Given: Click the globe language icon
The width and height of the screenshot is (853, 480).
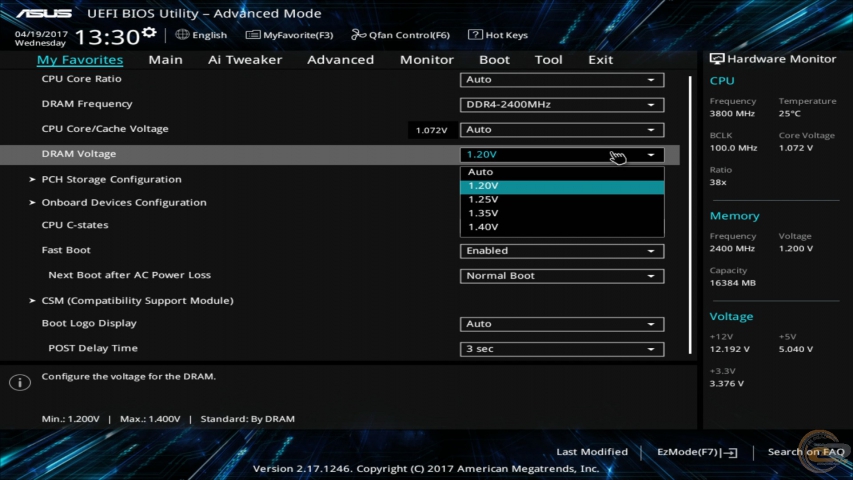Looking at the screenshot, I should pyautogui.click(x=182, y=34).
